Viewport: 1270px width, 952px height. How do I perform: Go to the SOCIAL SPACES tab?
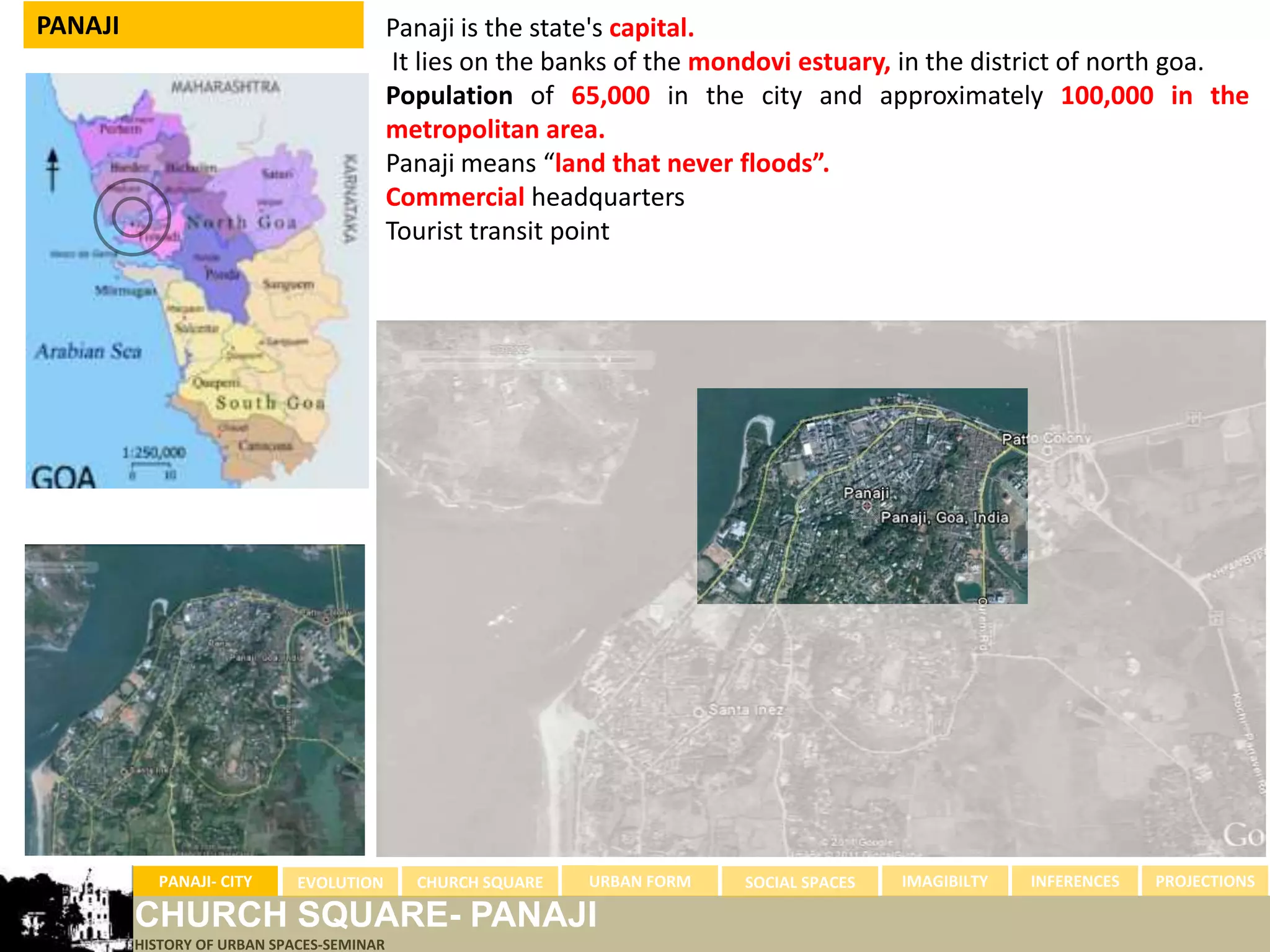[799, 881]
